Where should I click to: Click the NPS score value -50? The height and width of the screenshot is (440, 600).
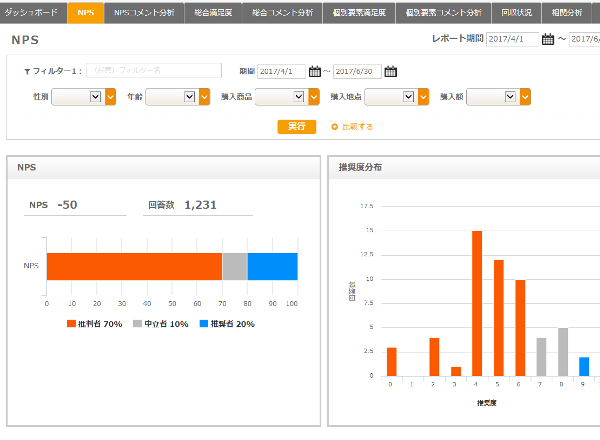tap(67, 205)
